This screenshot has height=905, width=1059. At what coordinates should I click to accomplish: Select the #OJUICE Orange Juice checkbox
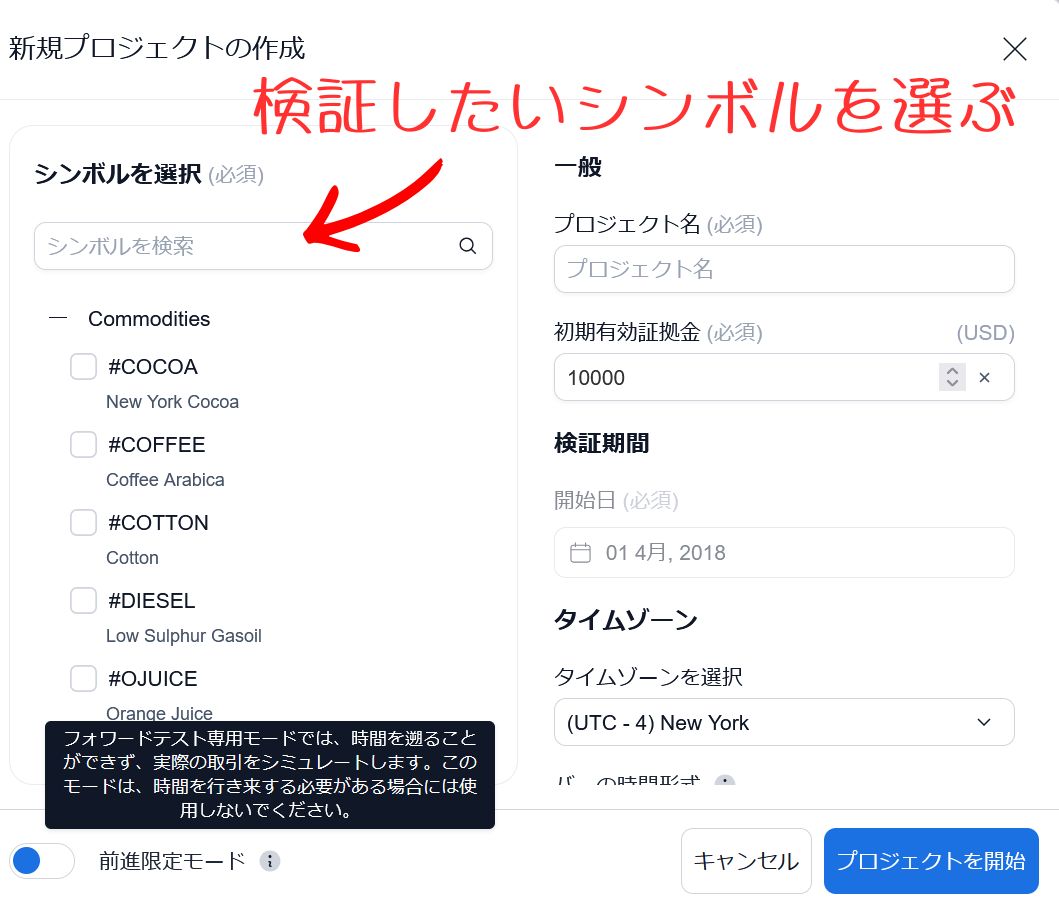point(83,678)
